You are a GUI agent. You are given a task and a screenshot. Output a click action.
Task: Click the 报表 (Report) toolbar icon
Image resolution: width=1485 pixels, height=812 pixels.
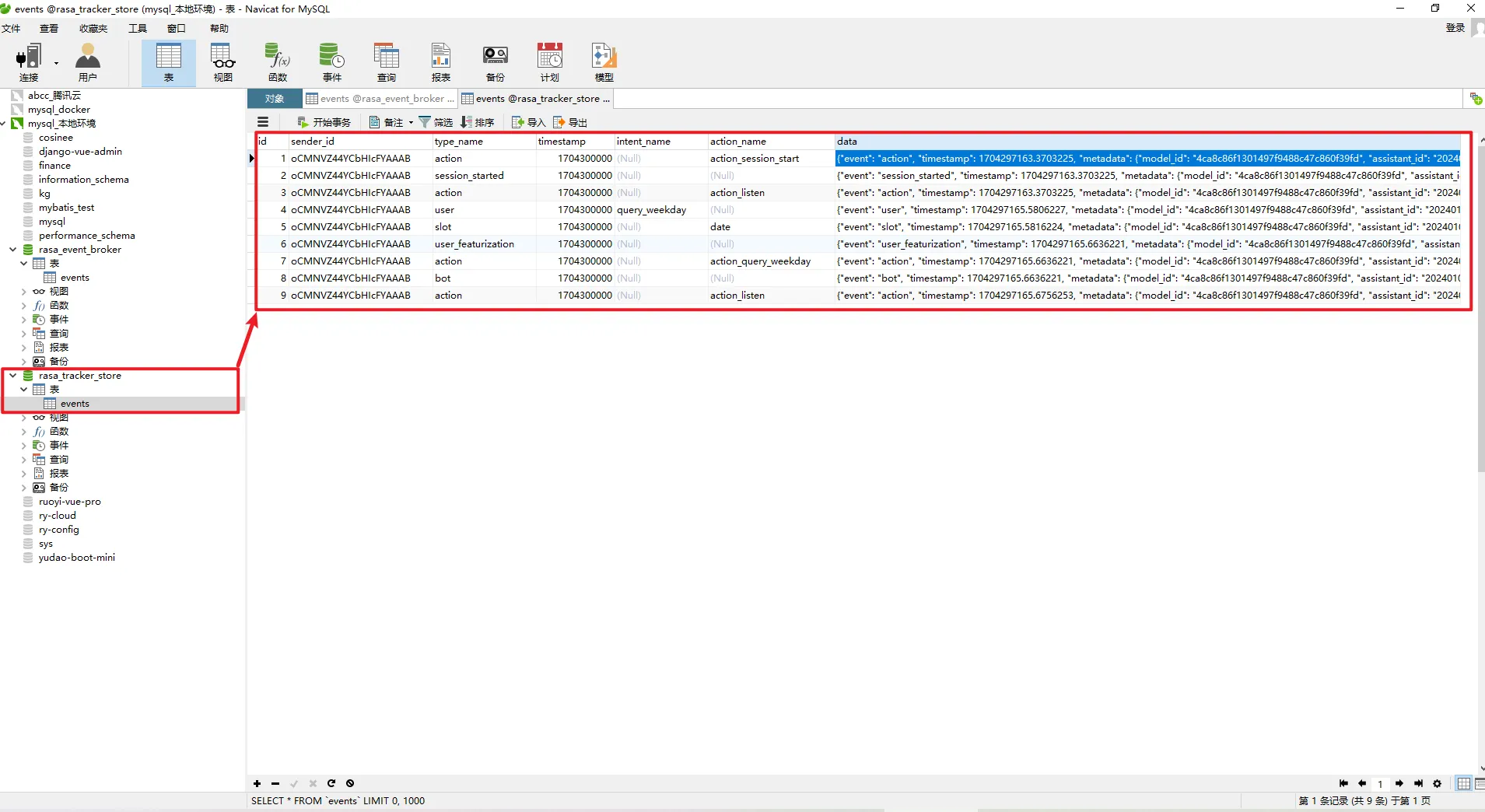point(441,62)
